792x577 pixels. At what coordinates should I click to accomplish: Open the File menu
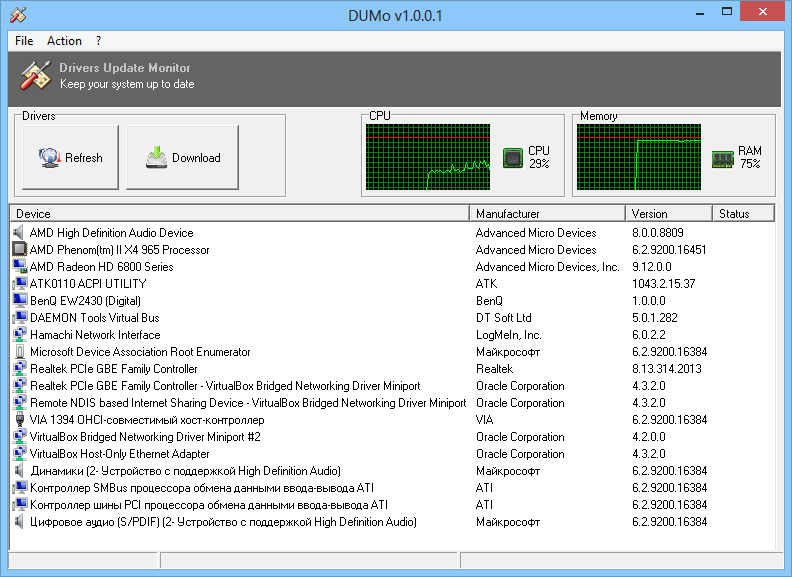coord(24,41)
